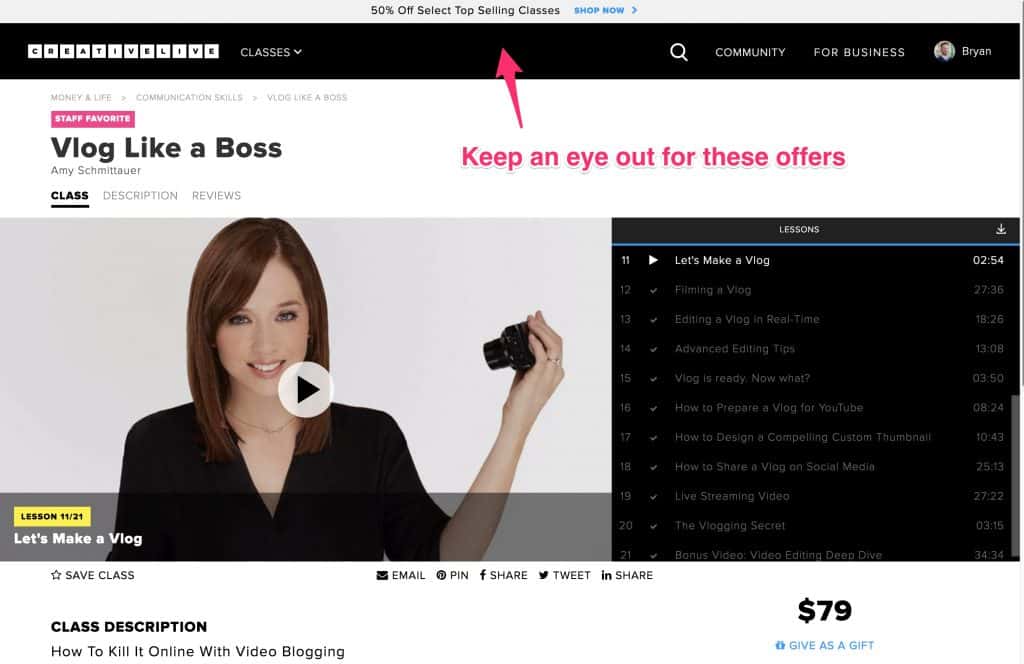Share on Facebook using Share icon
The image size is (1024, 664).
click(483, 575)
